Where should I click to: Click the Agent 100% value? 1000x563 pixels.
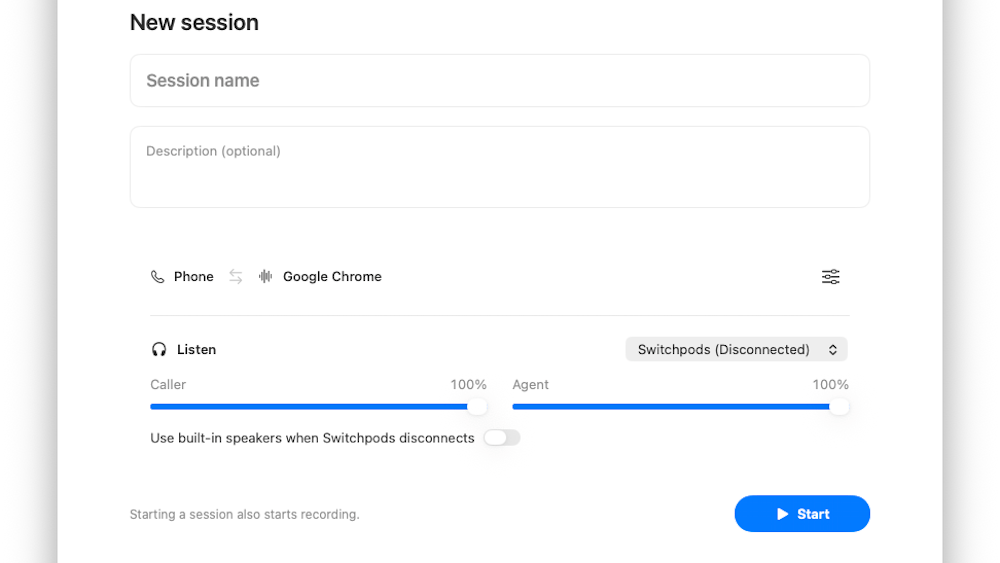coord(830,384)
